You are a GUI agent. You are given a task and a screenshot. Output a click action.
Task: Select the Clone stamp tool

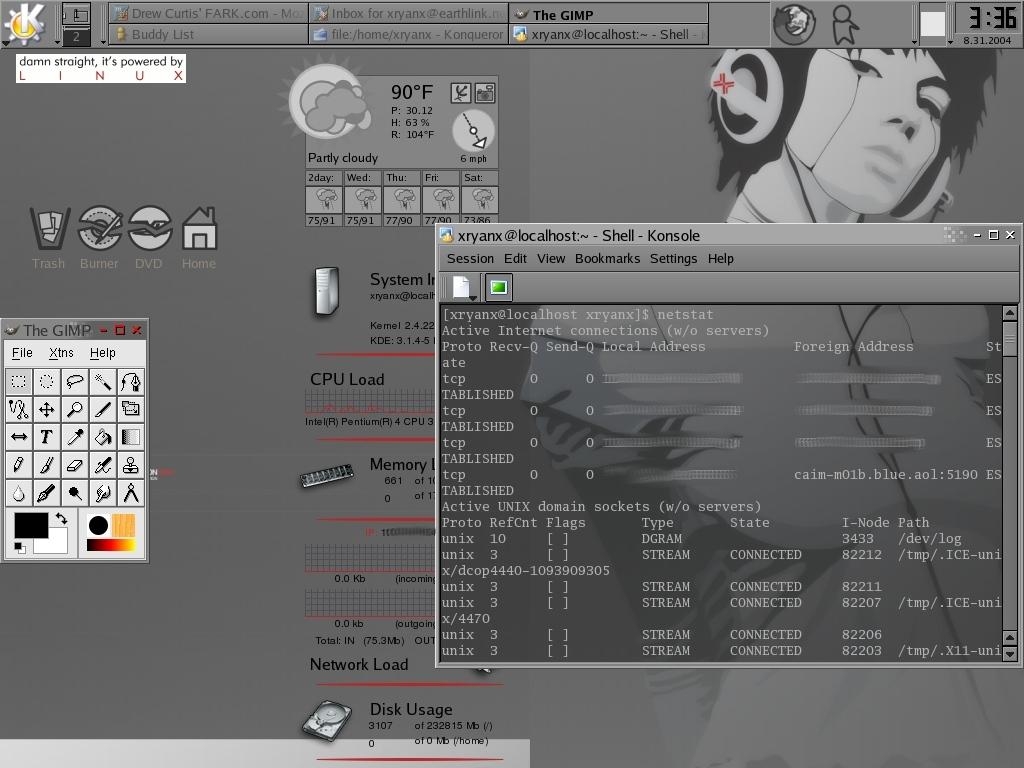[x=131, y=465]
